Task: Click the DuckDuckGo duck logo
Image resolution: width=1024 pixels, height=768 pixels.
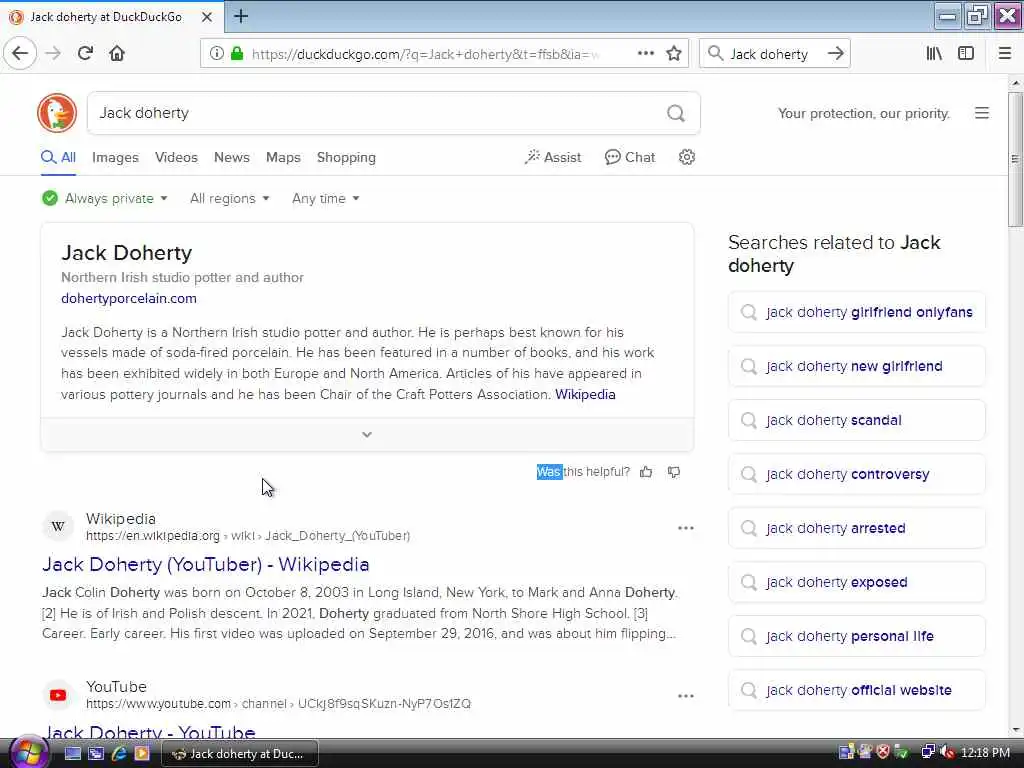Action: pos(57,113)
